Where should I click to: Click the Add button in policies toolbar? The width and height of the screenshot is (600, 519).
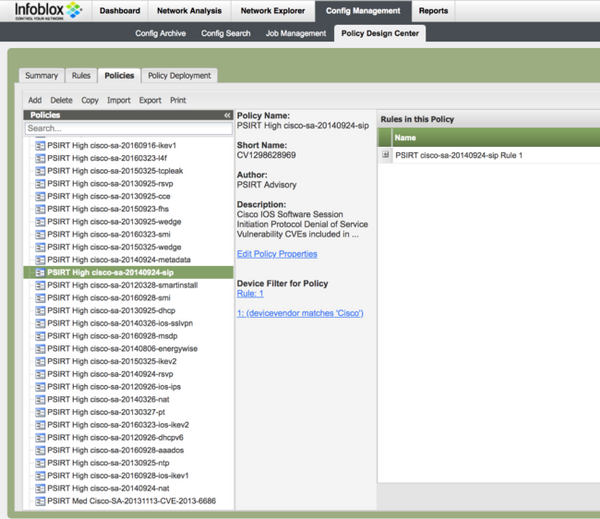(35, 100)
